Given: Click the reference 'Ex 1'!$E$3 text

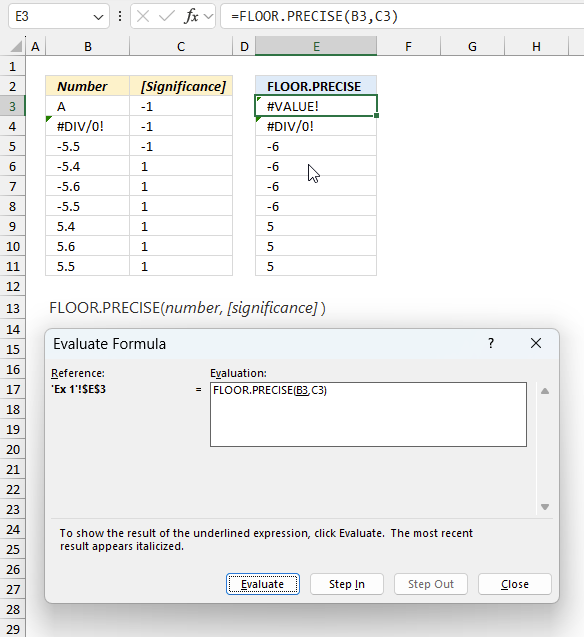Looking at the screenshot, I should [x=78, y=389].
